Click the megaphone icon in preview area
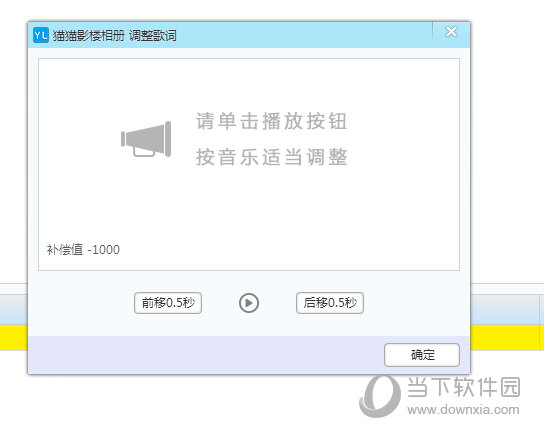Screen dimensions: 544x439 point(146,139)
